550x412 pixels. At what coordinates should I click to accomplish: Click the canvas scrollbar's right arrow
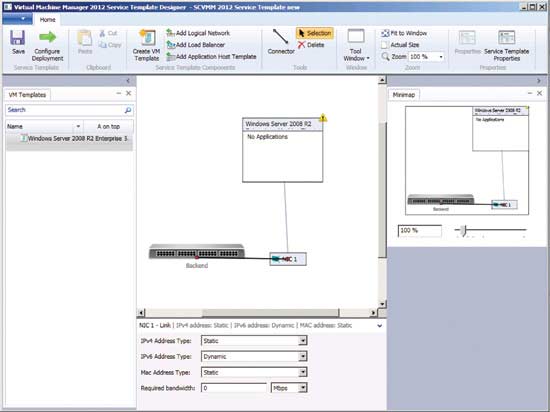click(x=373, y=312)
